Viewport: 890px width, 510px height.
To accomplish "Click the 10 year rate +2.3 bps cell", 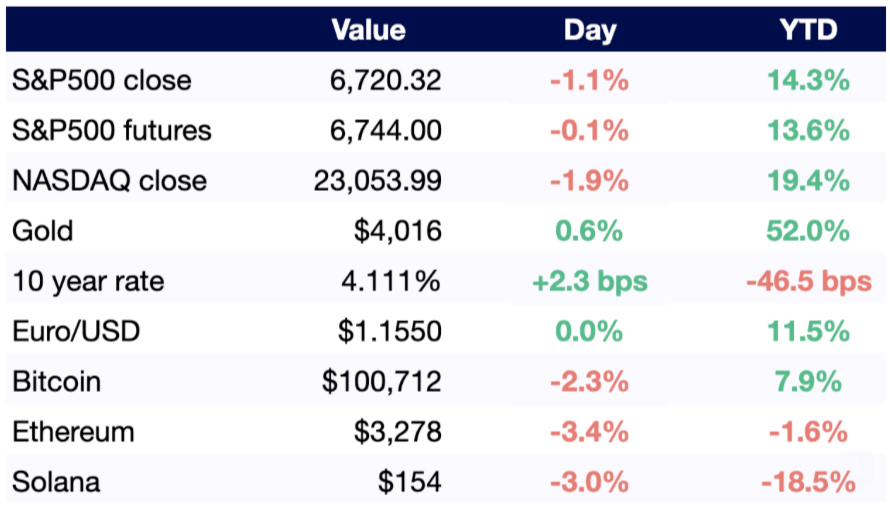I will point(590,282).
